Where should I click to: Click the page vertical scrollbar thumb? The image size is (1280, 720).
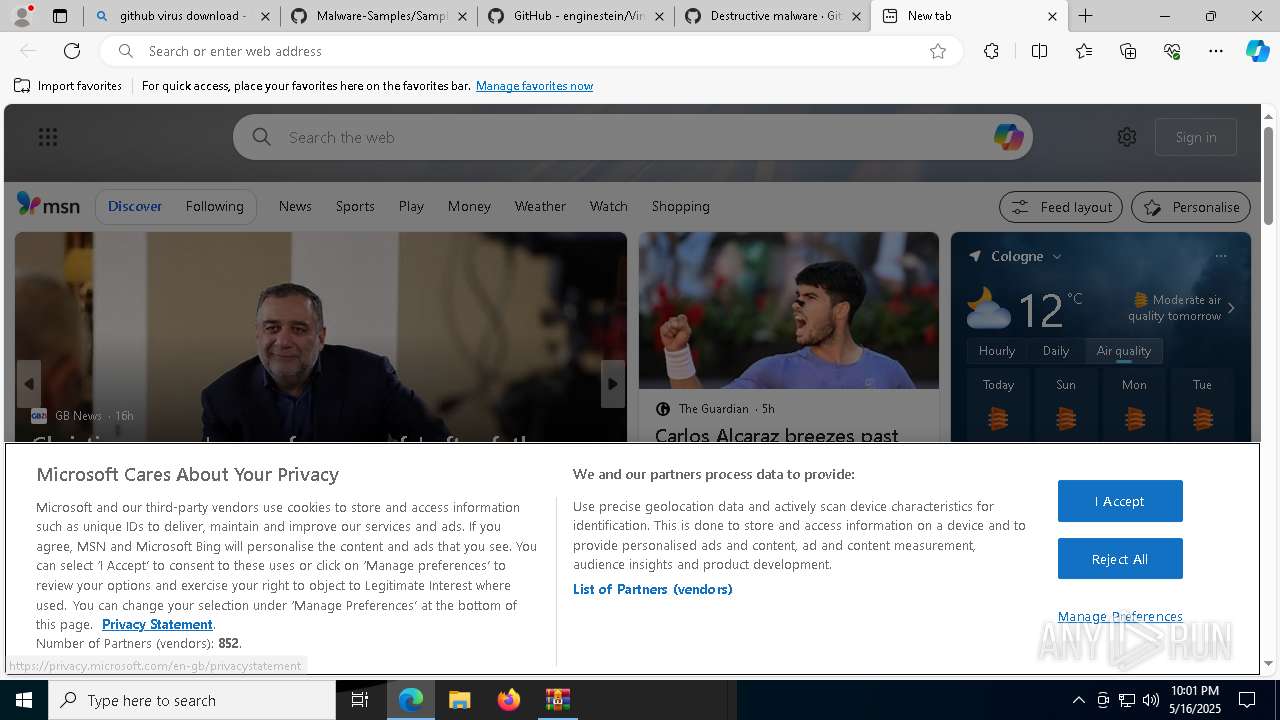(1269, 175)
